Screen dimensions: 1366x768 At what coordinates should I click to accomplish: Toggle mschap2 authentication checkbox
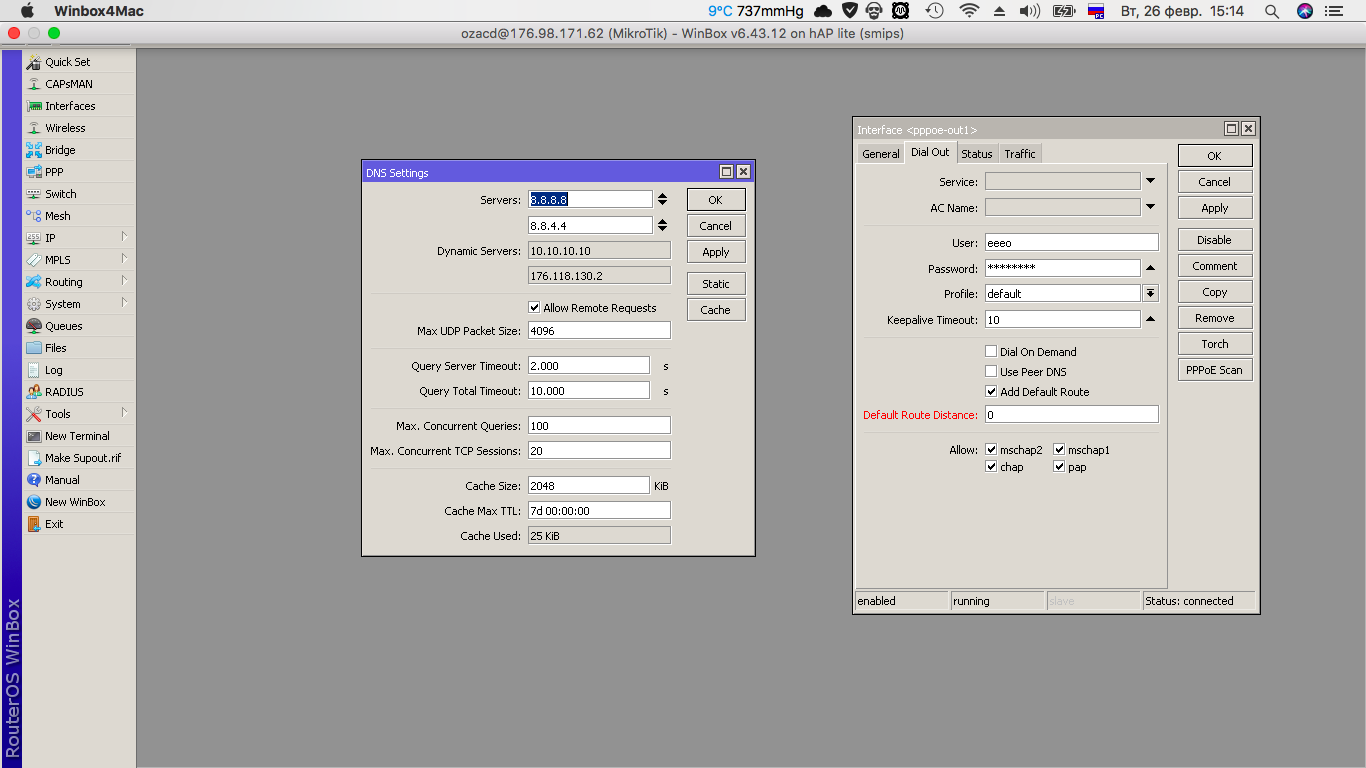point(991,450)
